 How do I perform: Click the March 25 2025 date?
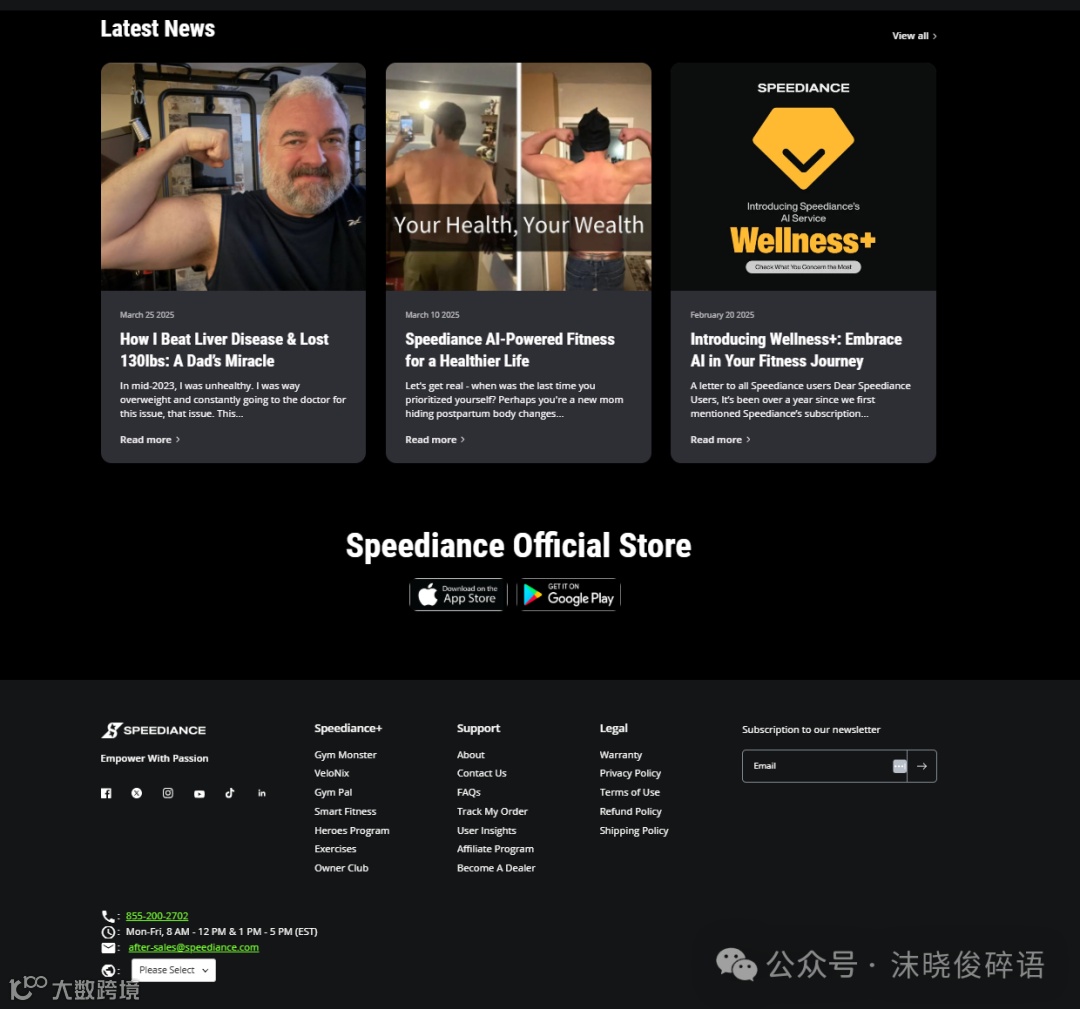(x=147, y=315)
